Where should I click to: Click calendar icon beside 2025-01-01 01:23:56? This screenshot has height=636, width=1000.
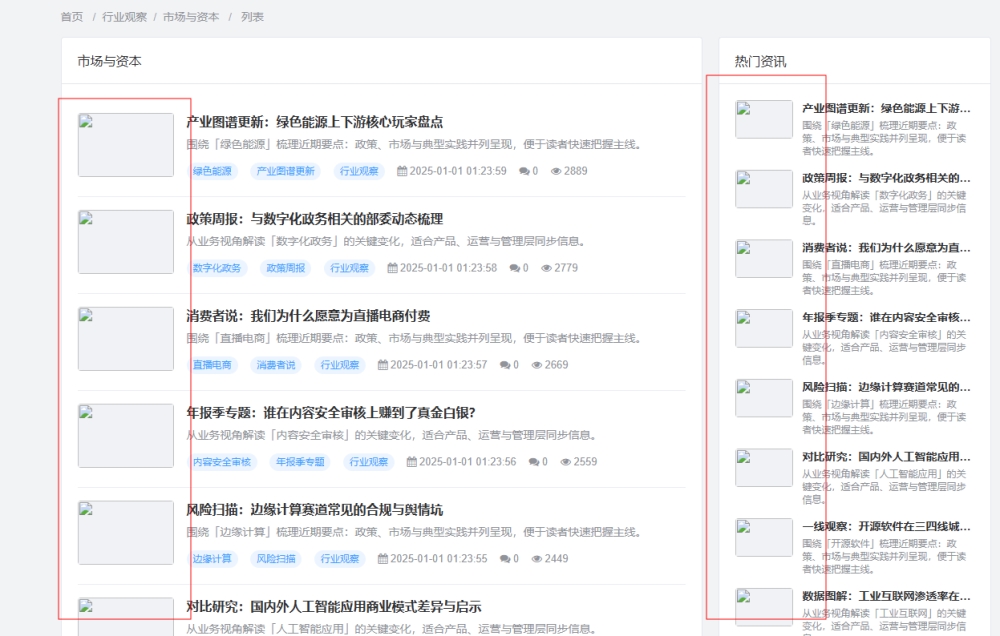(411, 462)
